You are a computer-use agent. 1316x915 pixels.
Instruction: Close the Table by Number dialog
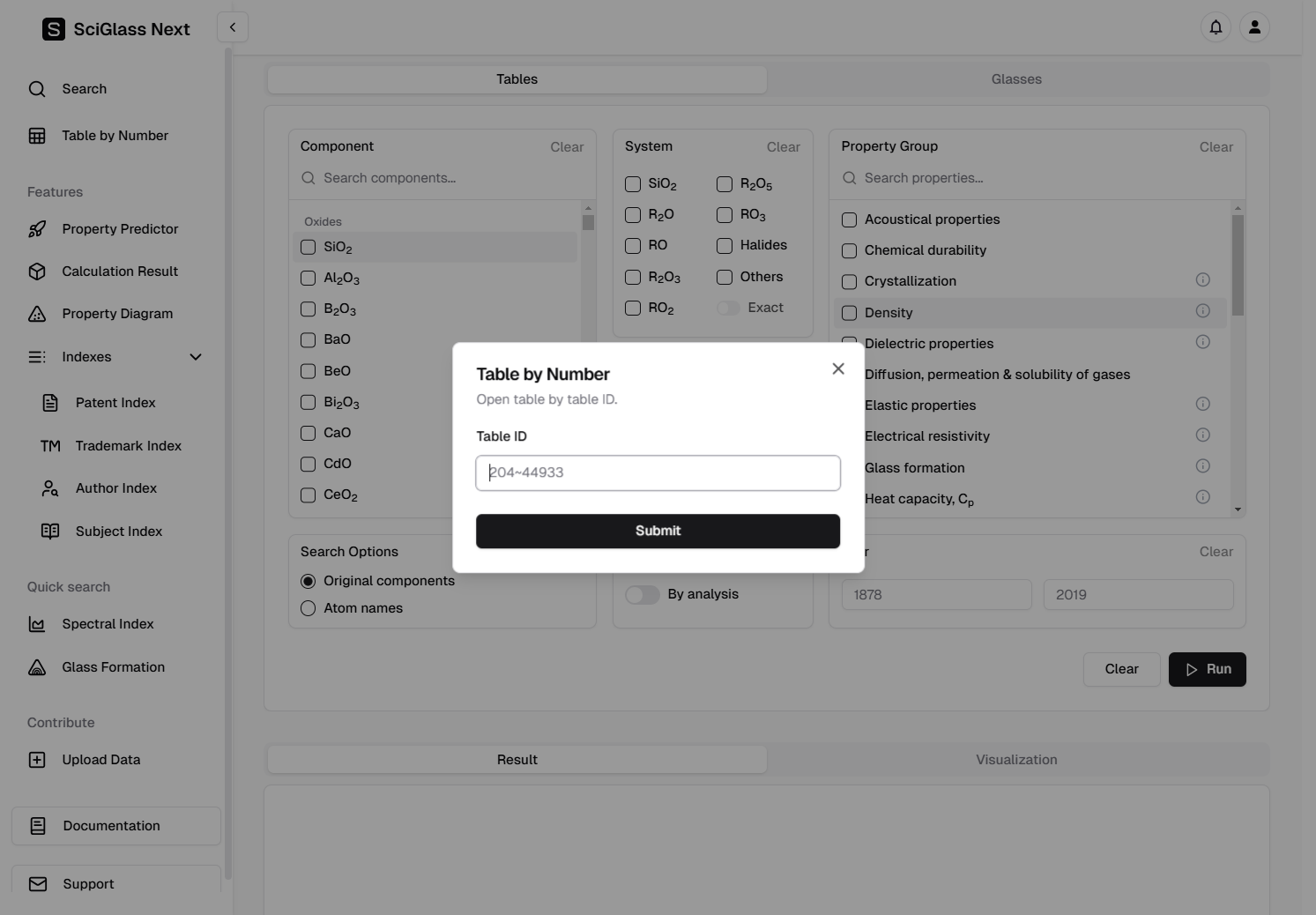coord(838,369)
